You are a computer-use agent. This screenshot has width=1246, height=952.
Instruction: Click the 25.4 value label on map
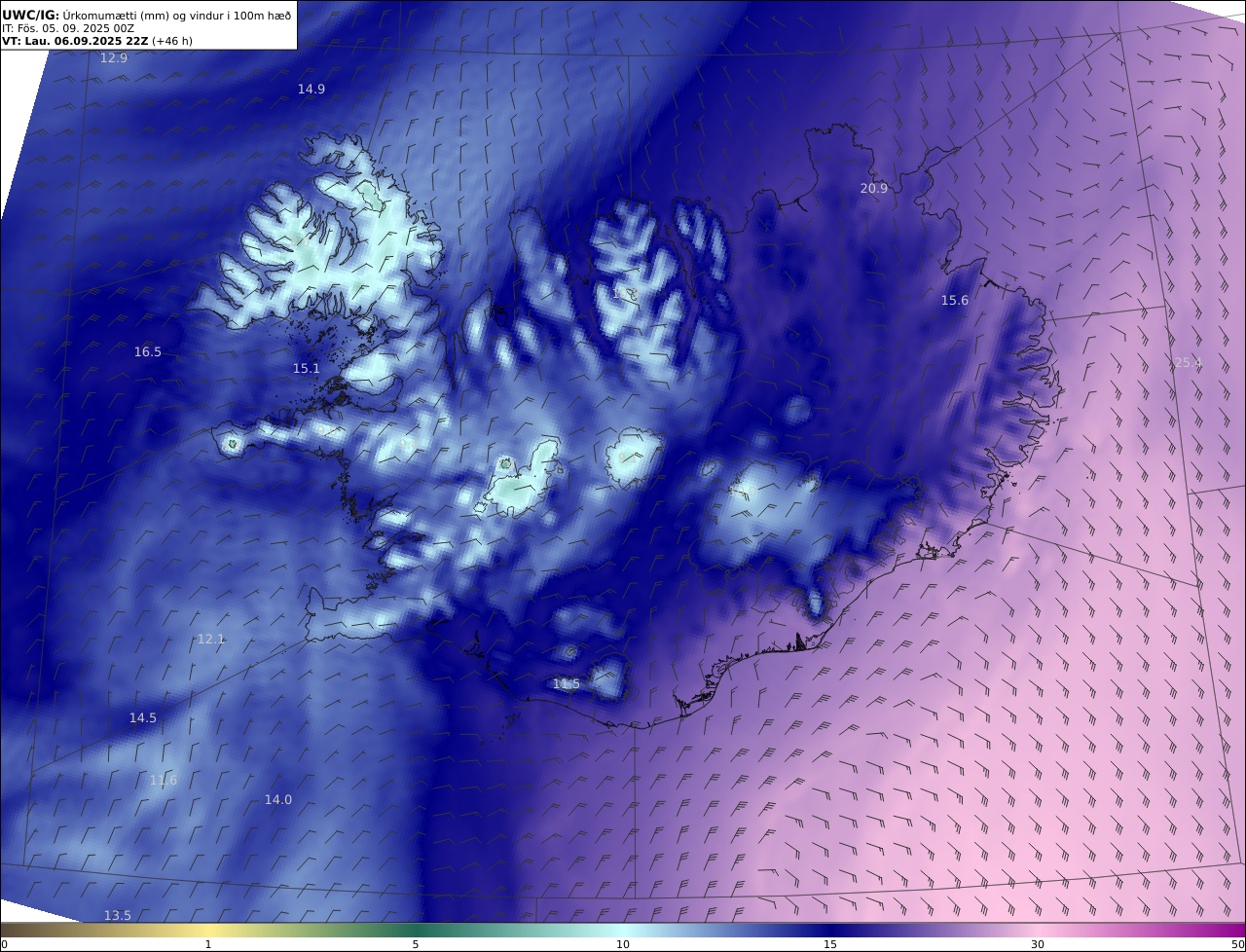pos(1189,363)
